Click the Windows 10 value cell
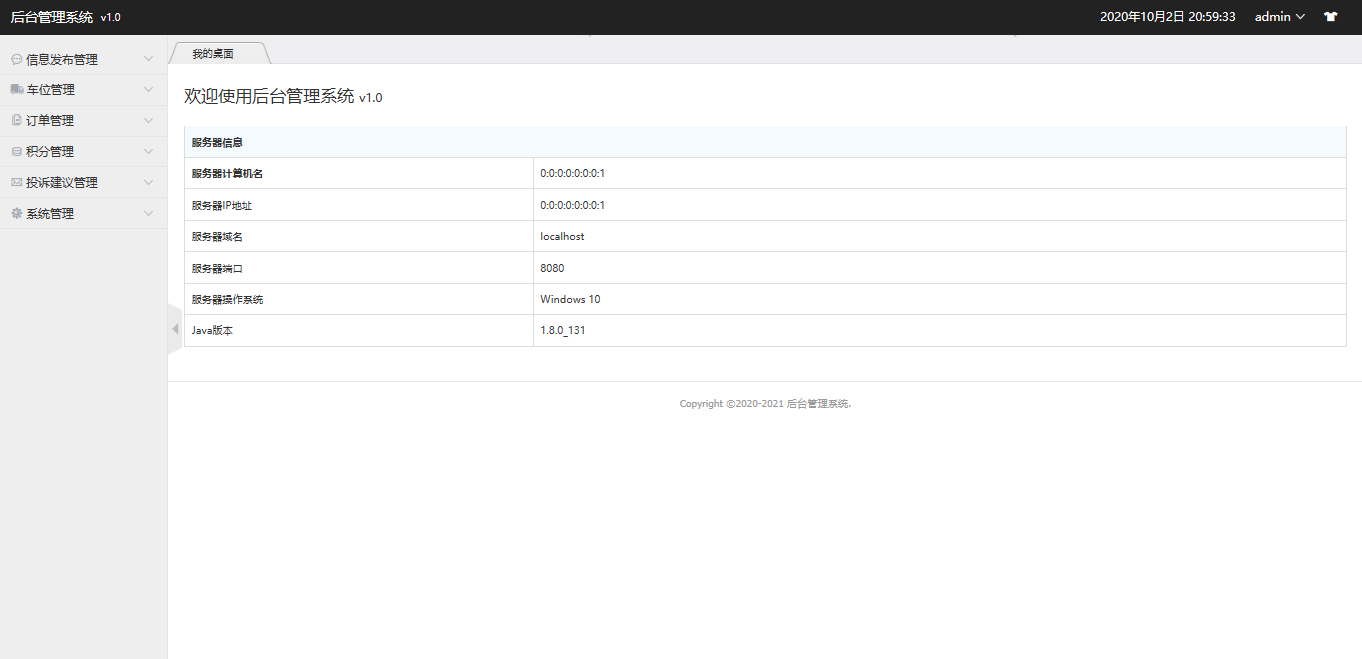The height and width of the screenshot is (659, 1362). (x=940, y=299)
